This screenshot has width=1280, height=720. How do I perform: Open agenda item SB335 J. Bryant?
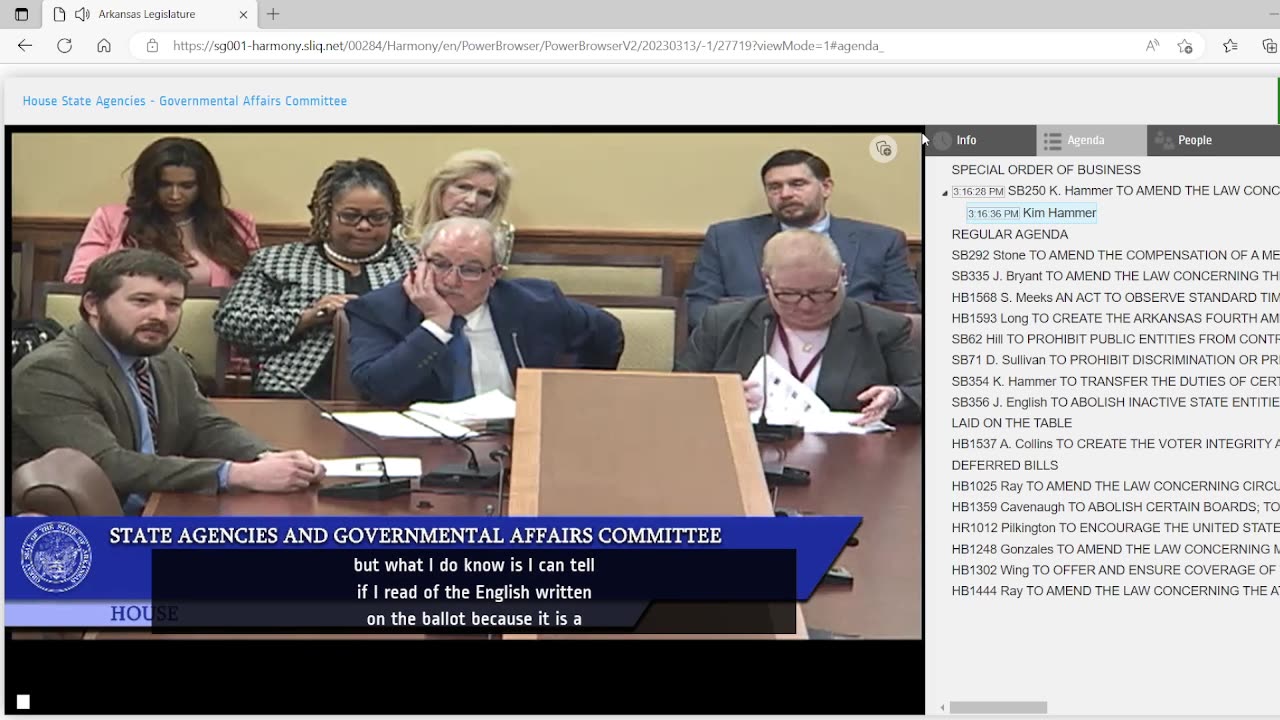(1115, 276)
